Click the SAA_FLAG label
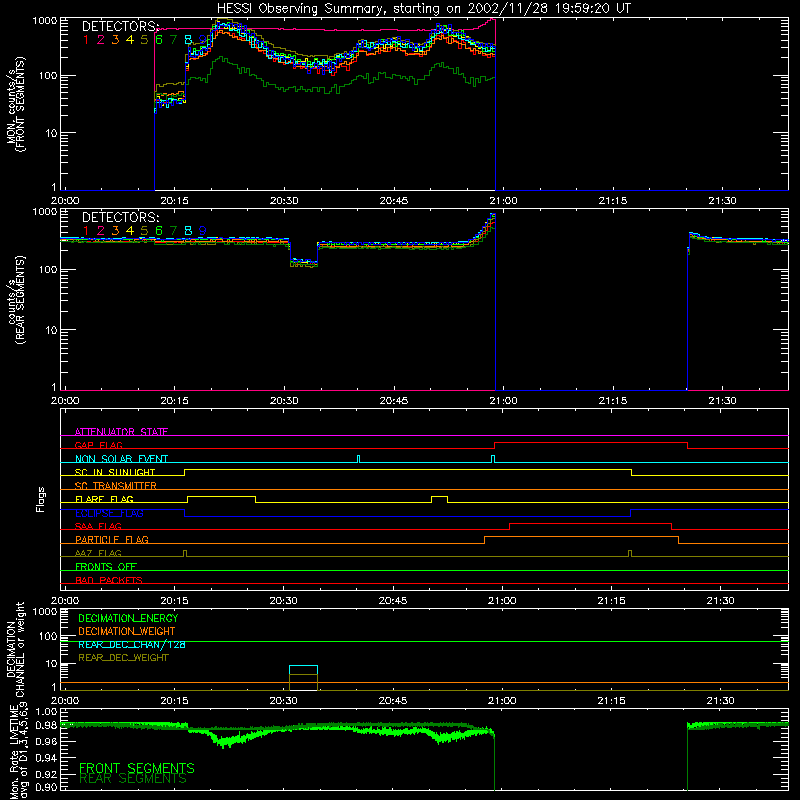This screenshot has width=800, height=800. (98, 526)
